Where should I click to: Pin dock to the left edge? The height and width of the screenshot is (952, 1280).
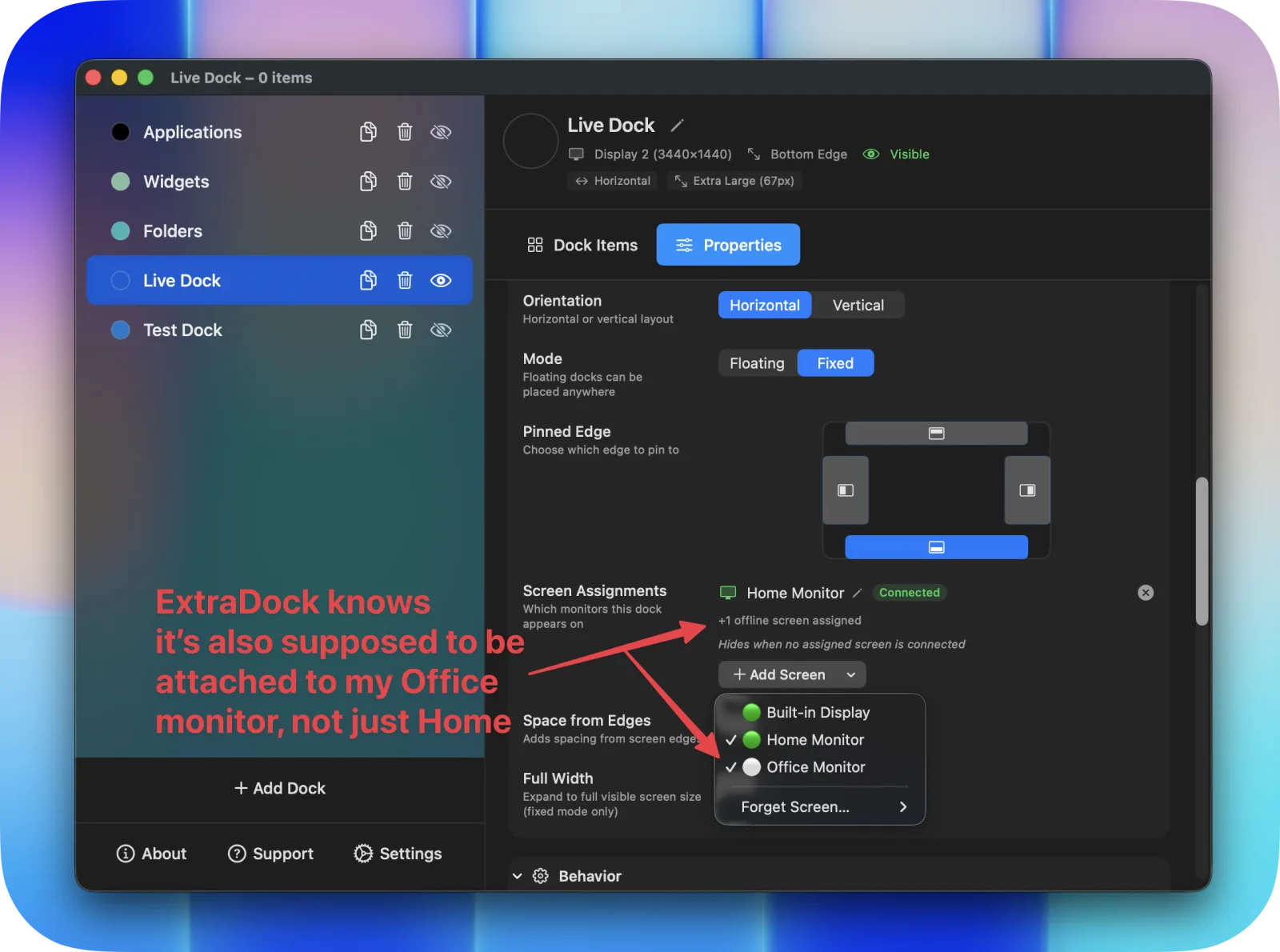(846, 490)
